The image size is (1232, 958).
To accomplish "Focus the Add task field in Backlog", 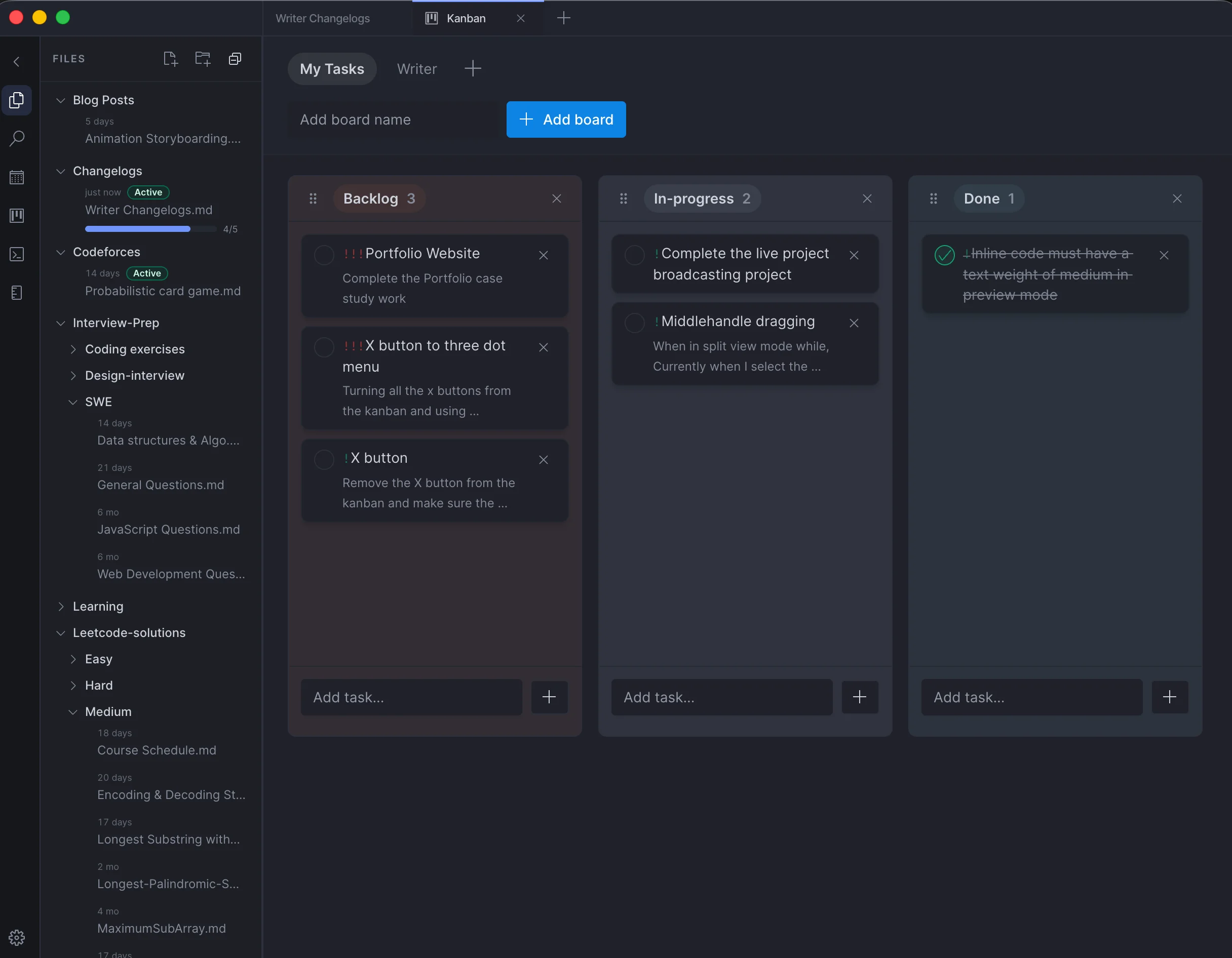I will pyautogui.click(x=411, y=698).
